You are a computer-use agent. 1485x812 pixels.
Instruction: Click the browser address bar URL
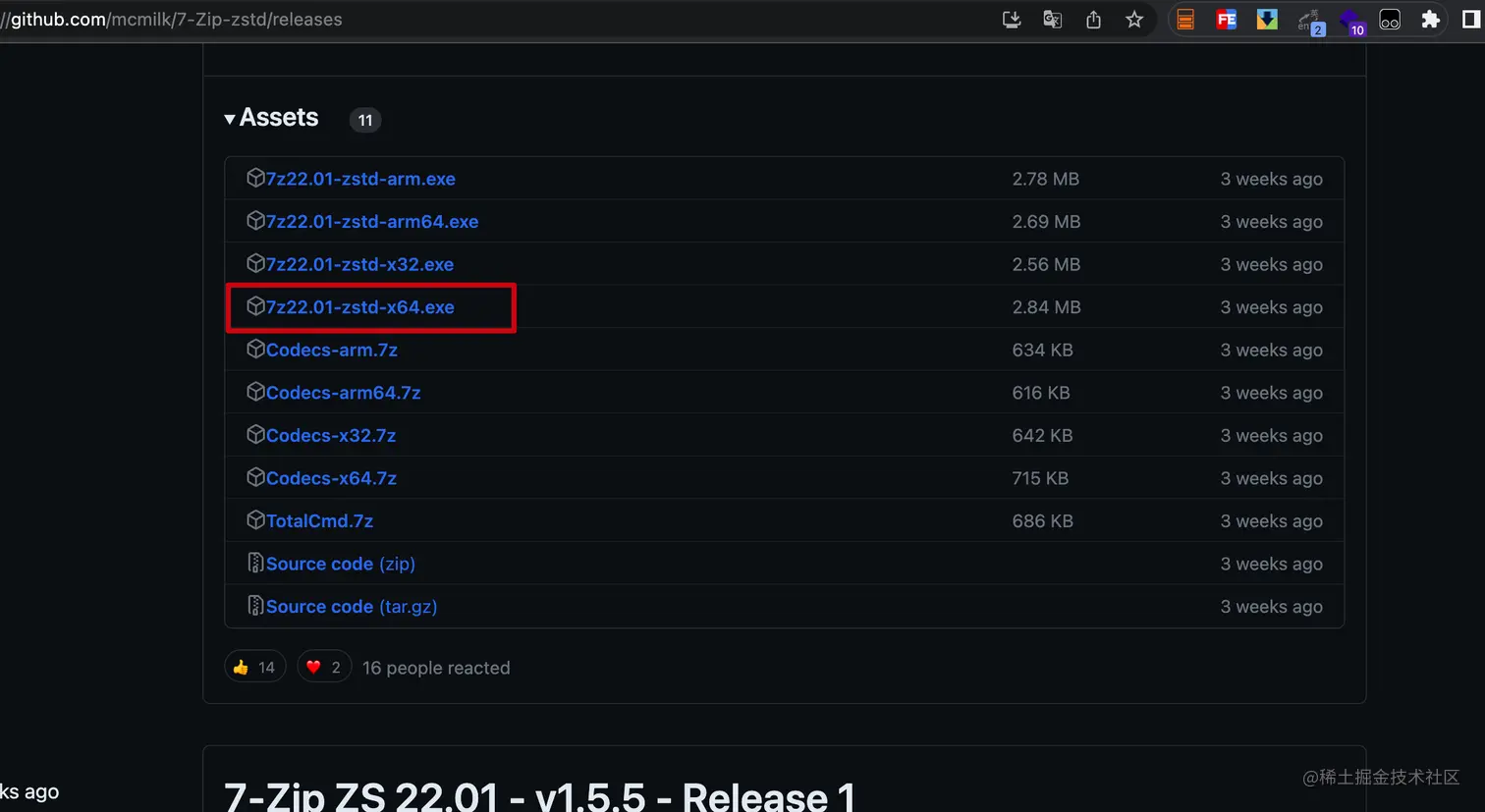click(x=173, y=20)
